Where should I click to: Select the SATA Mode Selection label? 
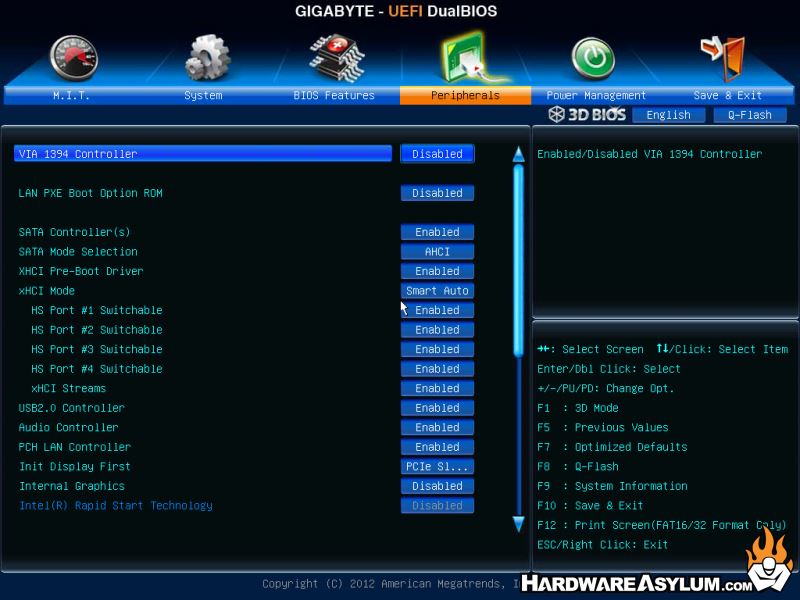(x=78, y=252)
